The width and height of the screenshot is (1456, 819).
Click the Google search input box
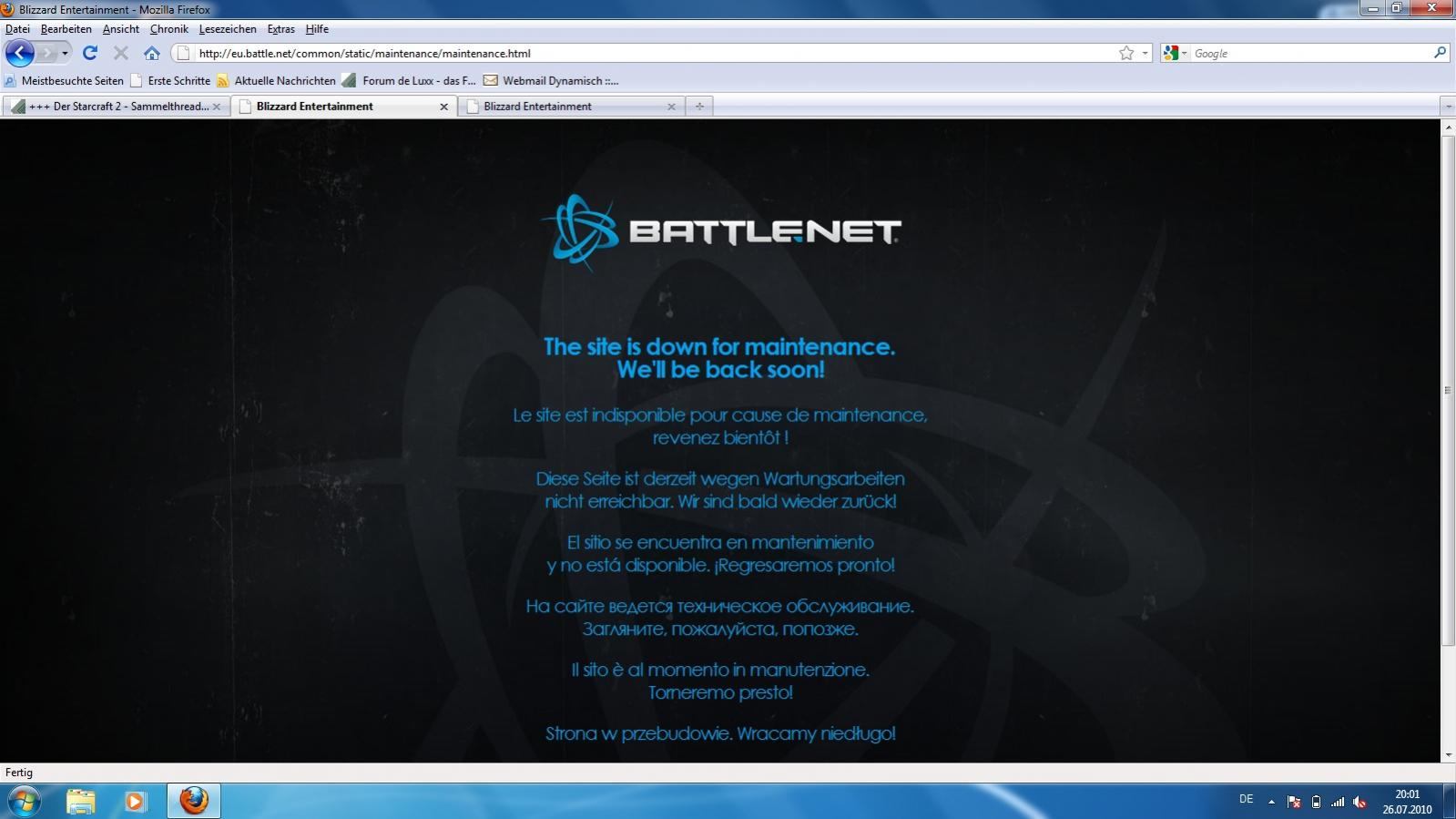coord(1311,53)
